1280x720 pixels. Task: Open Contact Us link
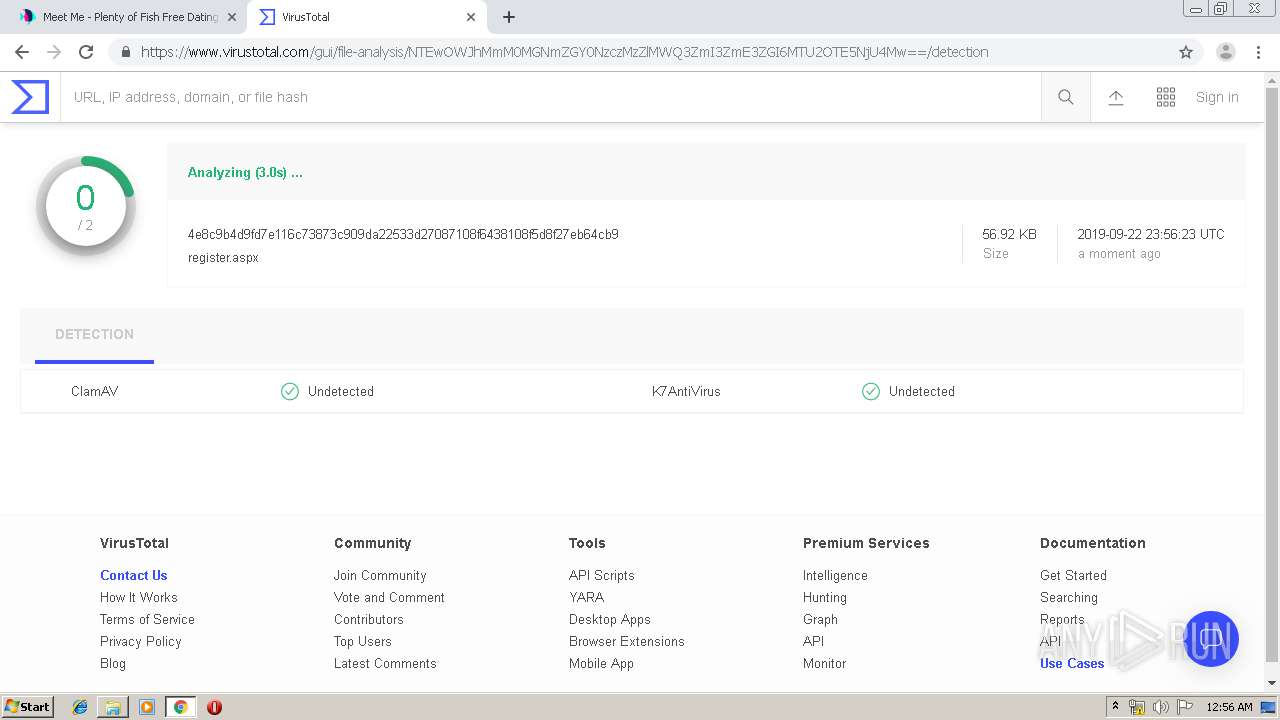pos(133,575)
